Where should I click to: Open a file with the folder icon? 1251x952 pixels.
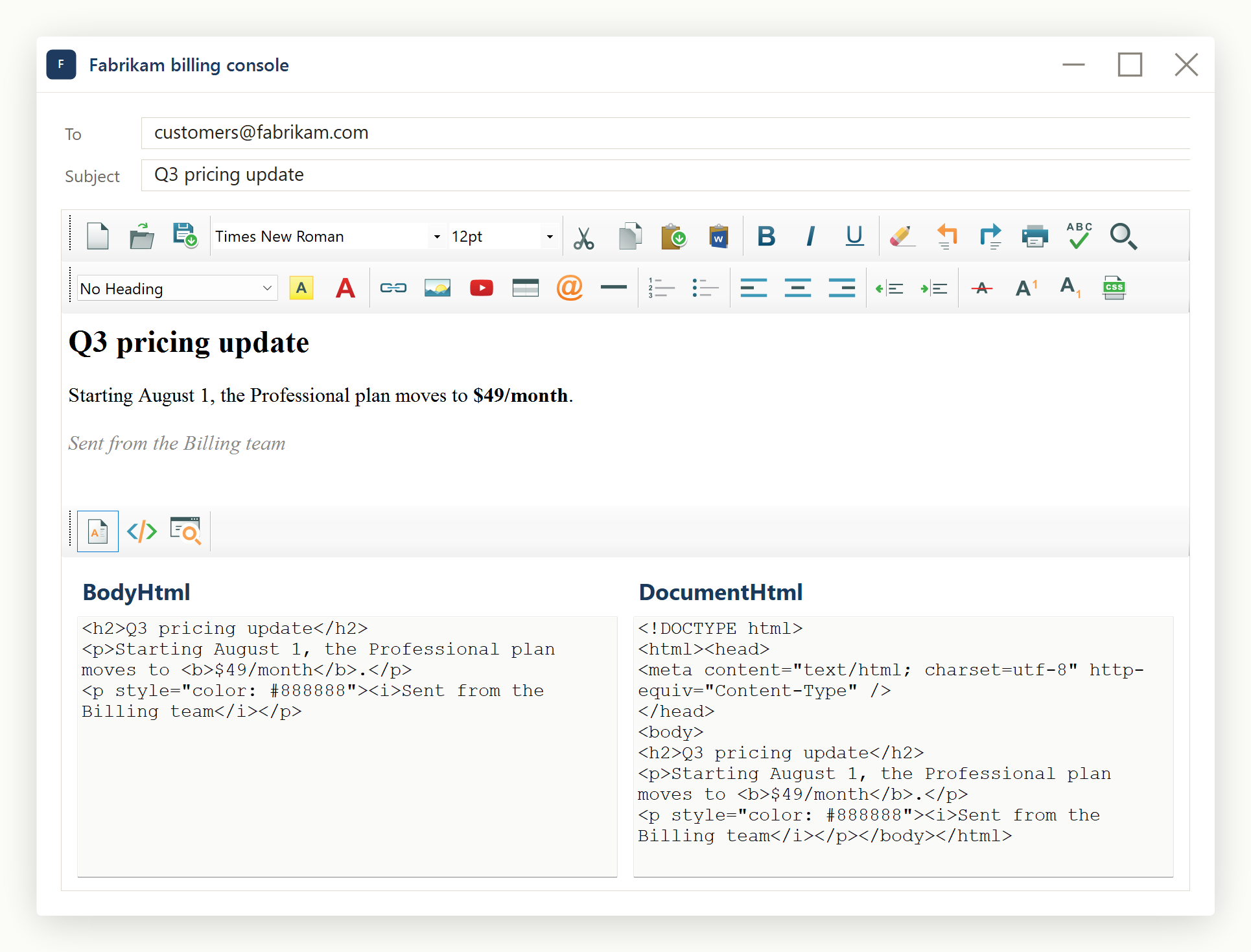pos(141,237)
